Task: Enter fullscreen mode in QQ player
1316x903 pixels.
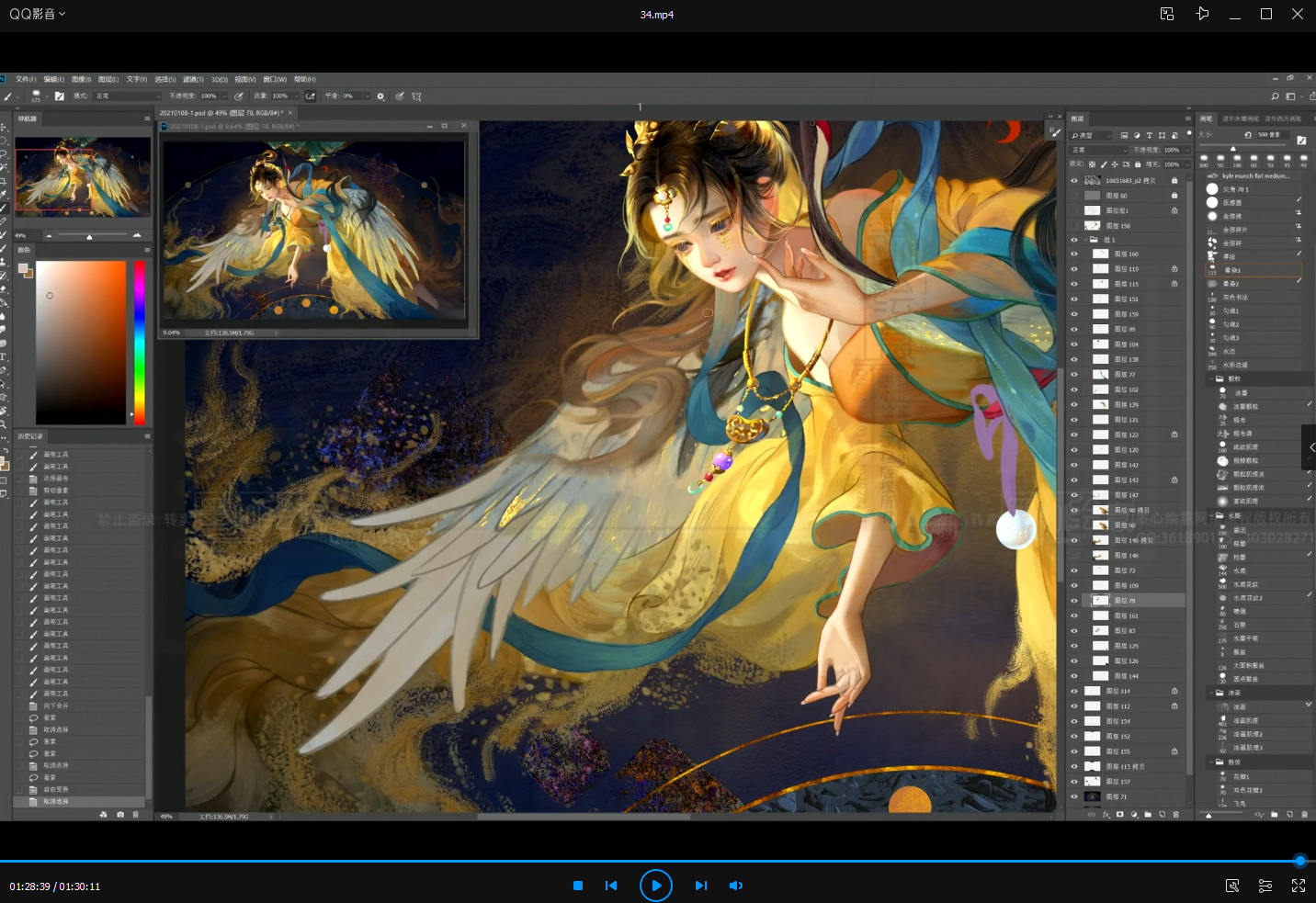Action: click(x=1299, y=886)
